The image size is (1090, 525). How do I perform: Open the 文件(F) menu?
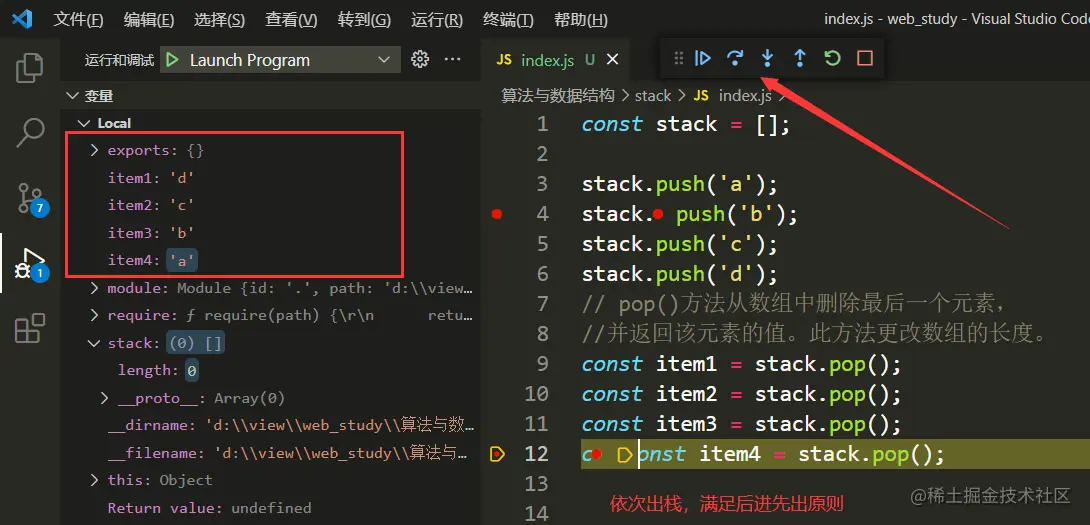78,19
